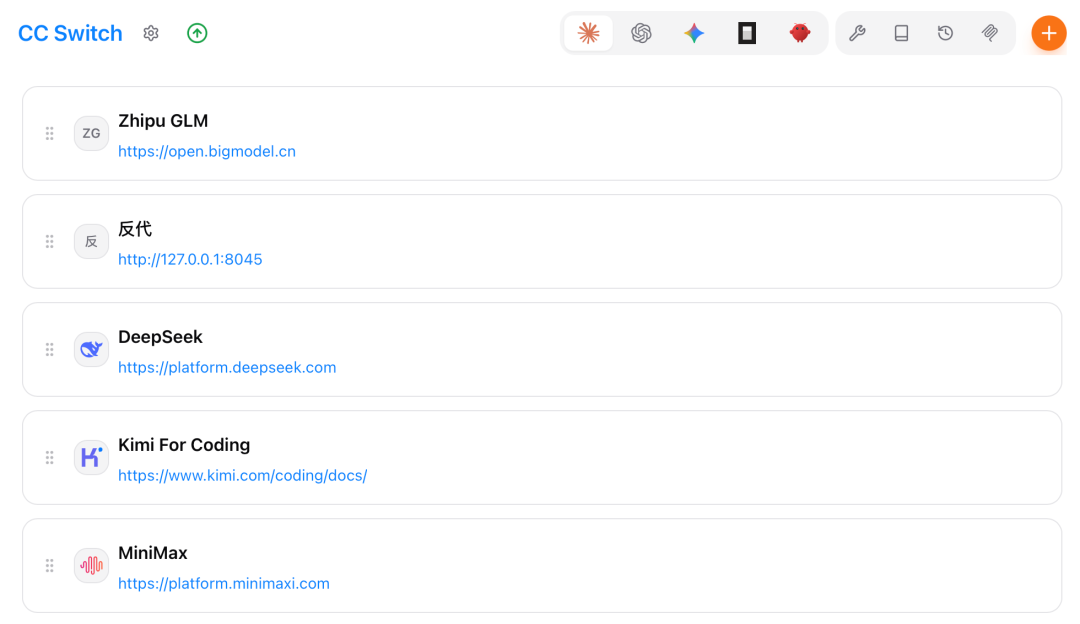1080x624 pixels.
Task: Switch to the OpenAI Codex tab icon
Action: (x=641, y=33)
